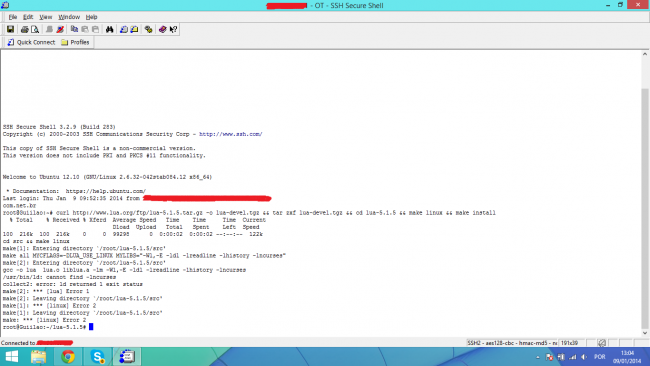Click the SSH2 aes128-cbc status text
650x366 pixels.
512,343
